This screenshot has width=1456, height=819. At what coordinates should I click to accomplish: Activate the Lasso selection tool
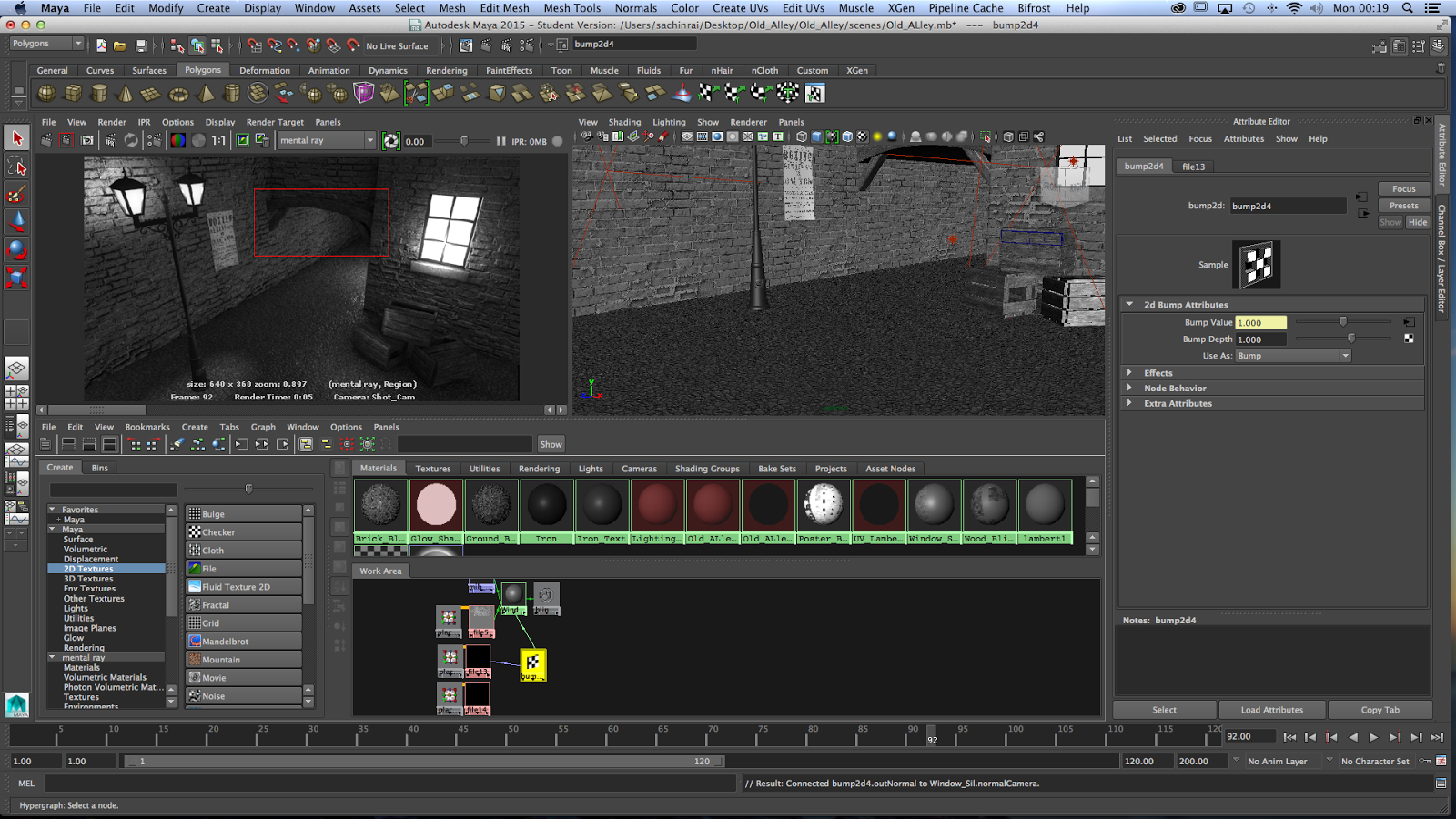coord(16,167)
